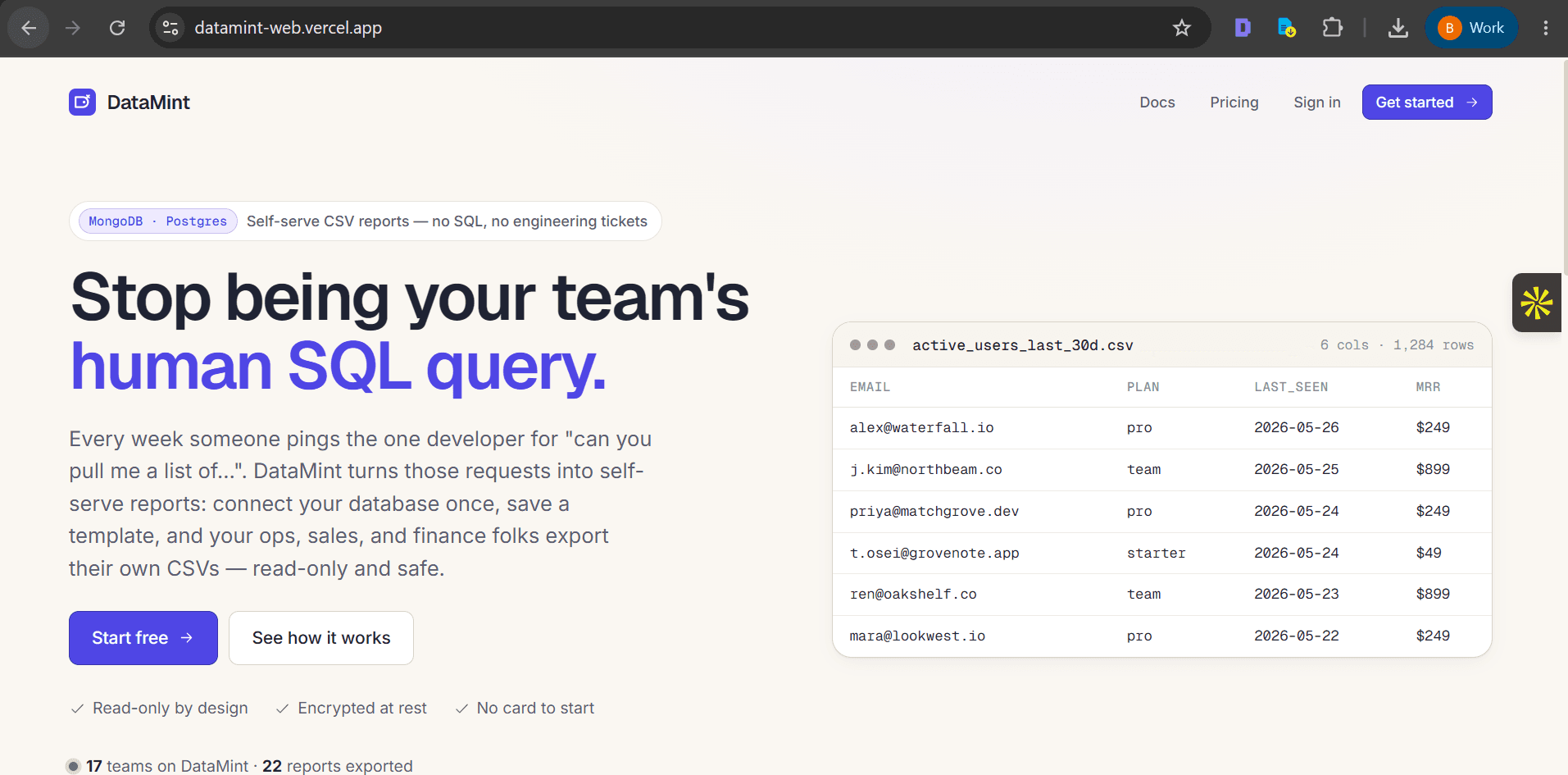
Task: Click the starter plan cell
Action: pyautogui.click(x=1156, y=554)
